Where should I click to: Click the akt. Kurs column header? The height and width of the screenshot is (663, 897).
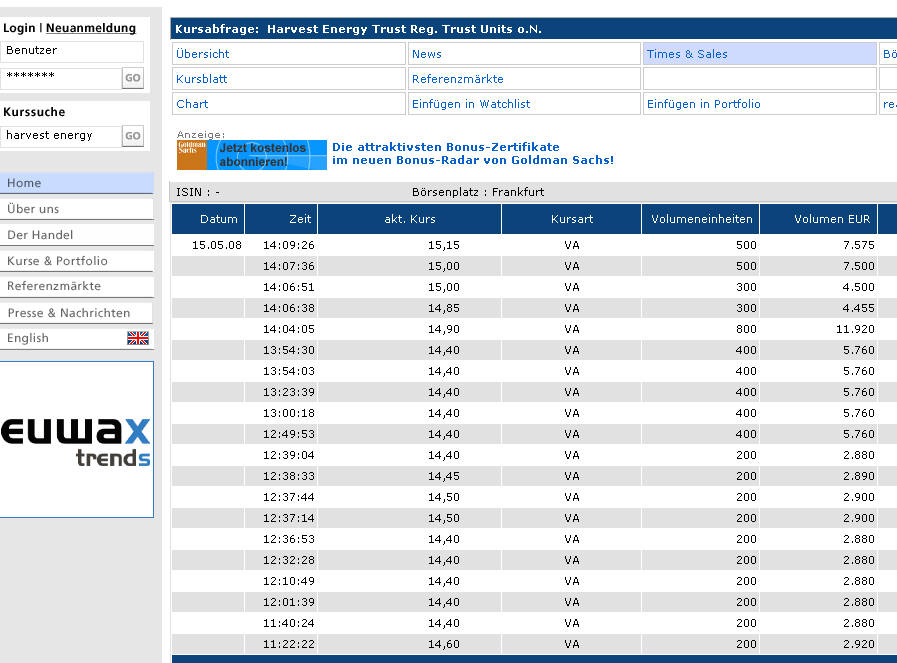(x=410, y=219)
